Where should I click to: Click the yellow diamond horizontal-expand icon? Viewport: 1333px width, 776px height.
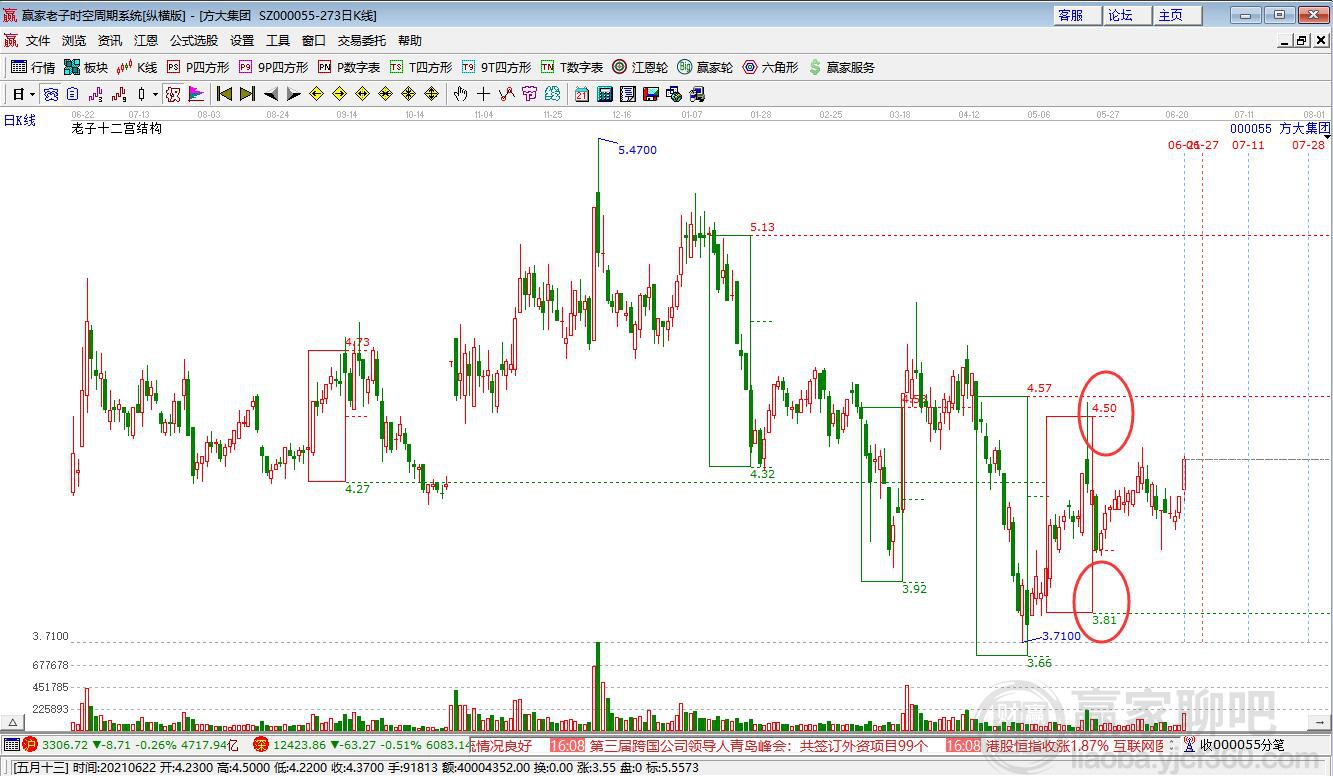362,94
